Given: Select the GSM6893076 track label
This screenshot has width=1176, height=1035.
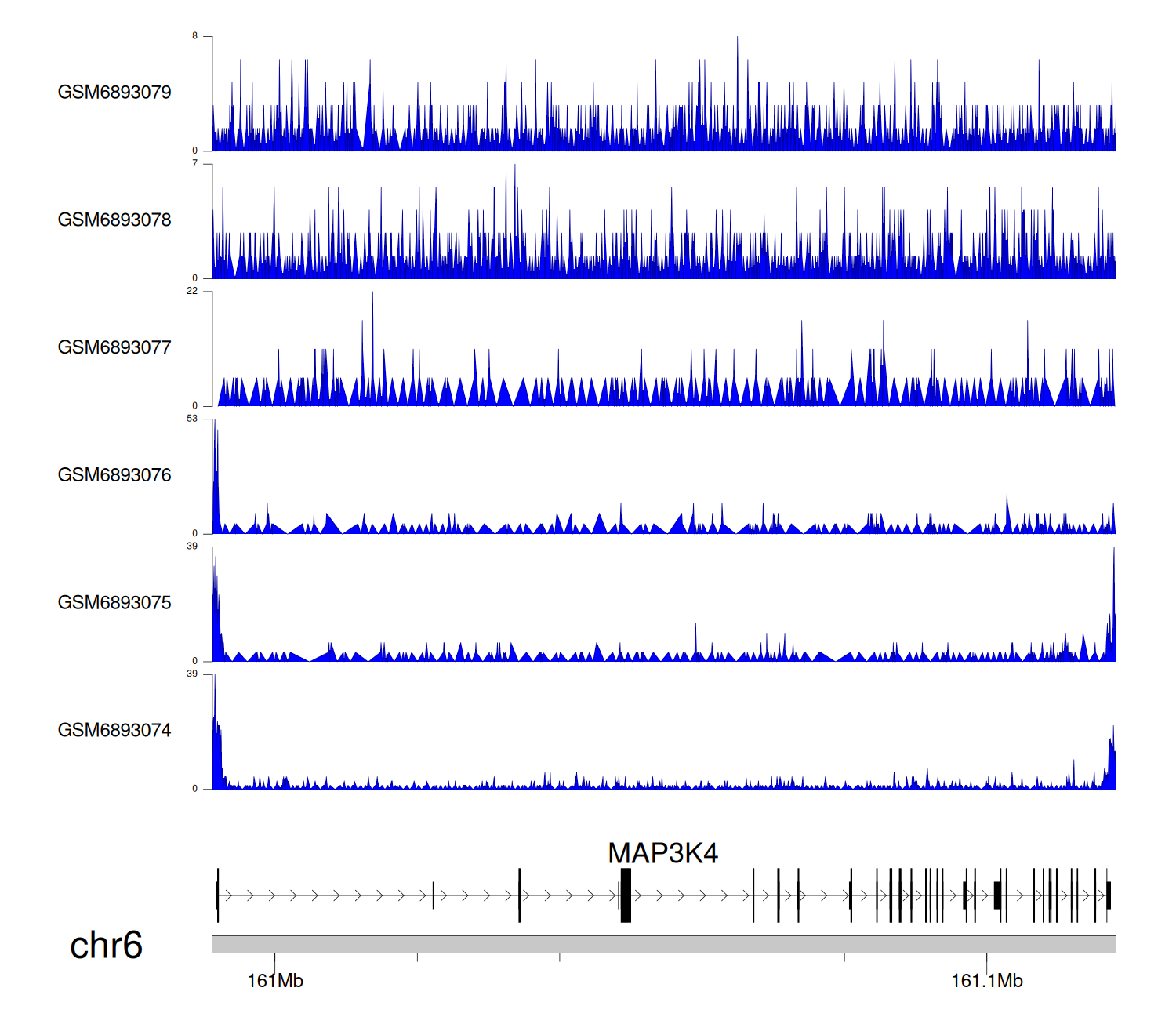Looking at the screenshot, I should click(114, 476).
